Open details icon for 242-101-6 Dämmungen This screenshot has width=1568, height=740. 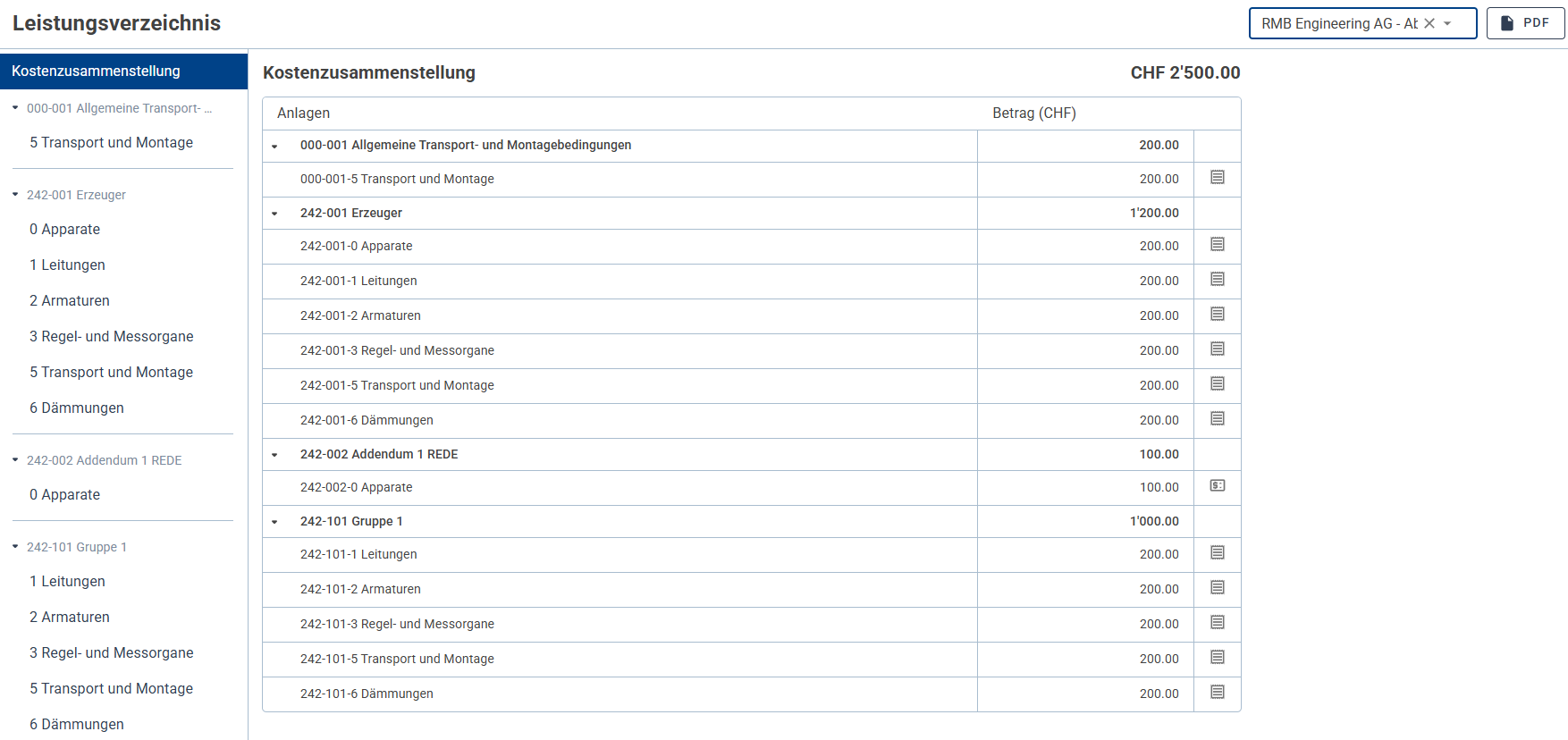click(x=1217, y=692)
